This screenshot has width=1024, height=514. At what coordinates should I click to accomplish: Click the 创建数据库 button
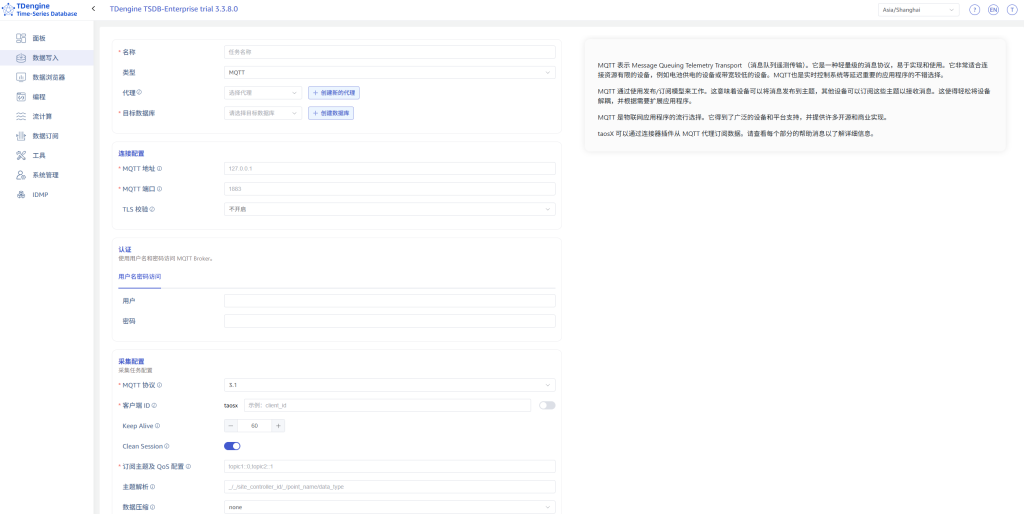point(331,113)
